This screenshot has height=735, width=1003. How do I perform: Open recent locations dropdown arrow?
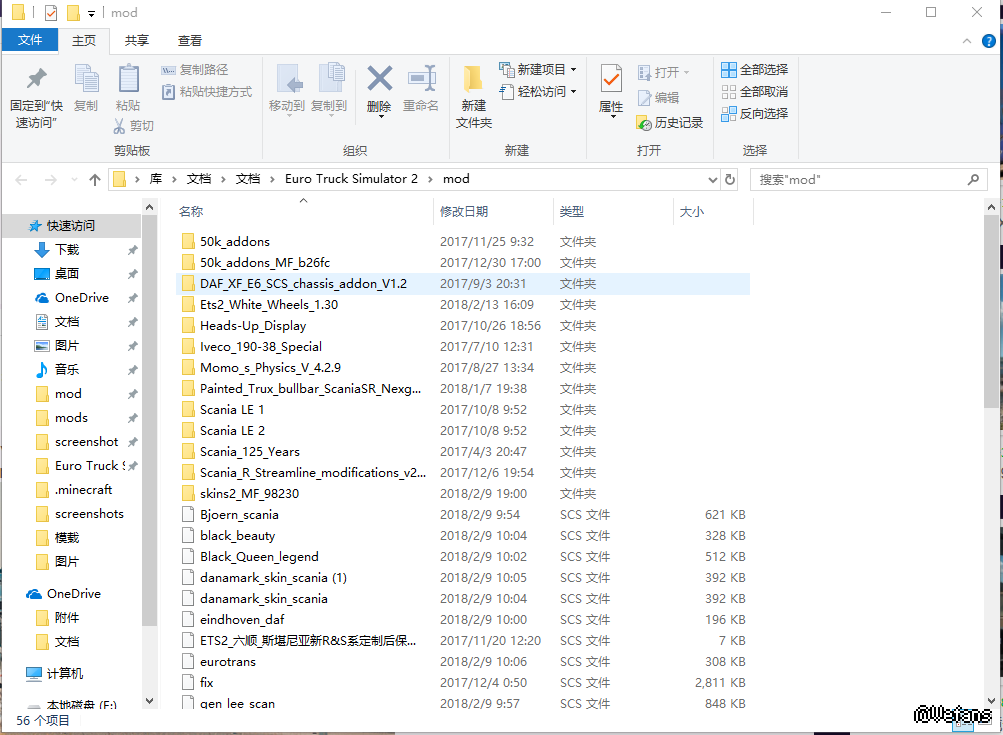74,180
